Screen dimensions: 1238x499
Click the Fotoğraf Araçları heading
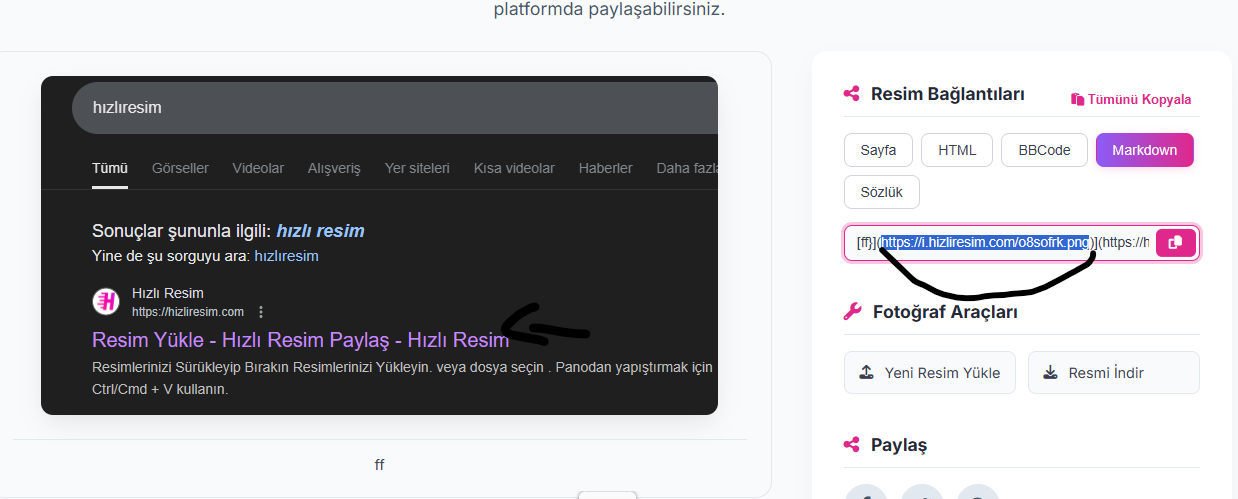point(945,312)
